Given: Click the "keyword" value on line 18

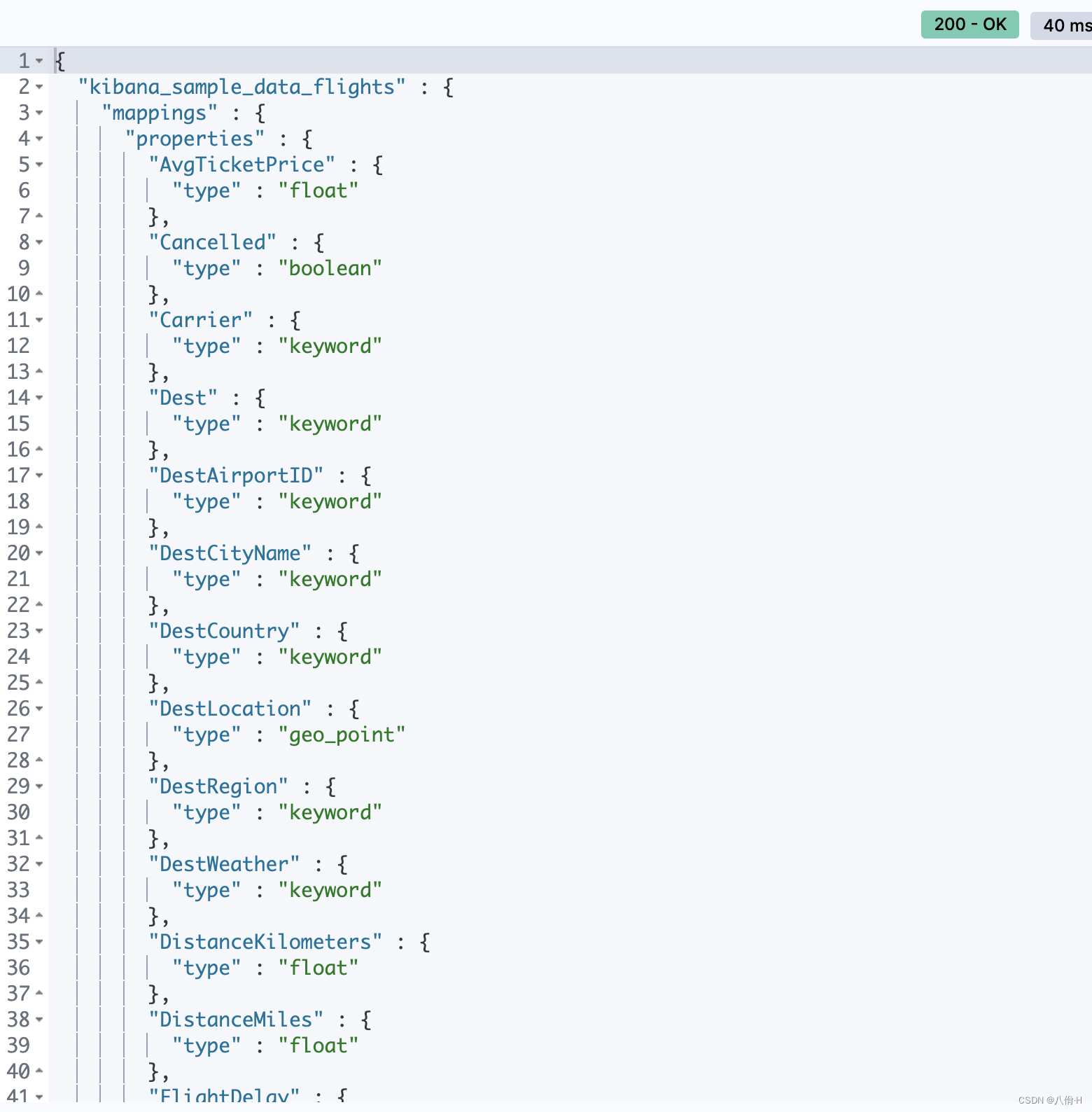Looking at the screenshot, I should (x=330, y=501).
